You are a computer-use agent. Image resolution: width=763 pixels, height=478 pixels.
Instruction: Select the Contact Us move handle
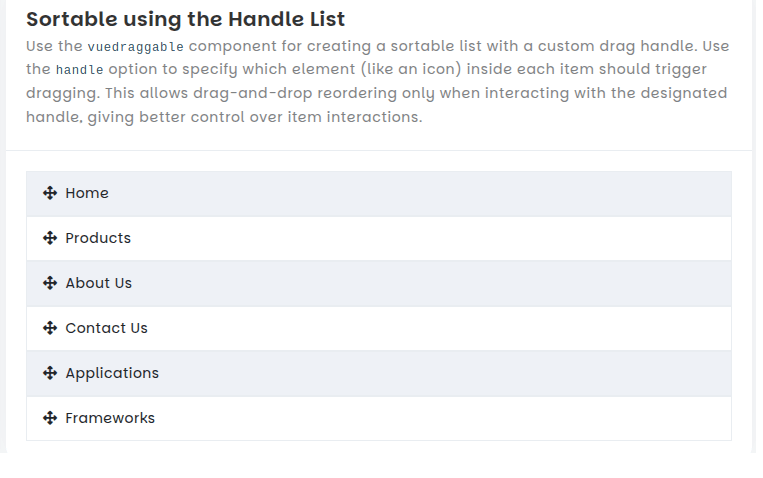pyautogui.click(x=50, y=328)
